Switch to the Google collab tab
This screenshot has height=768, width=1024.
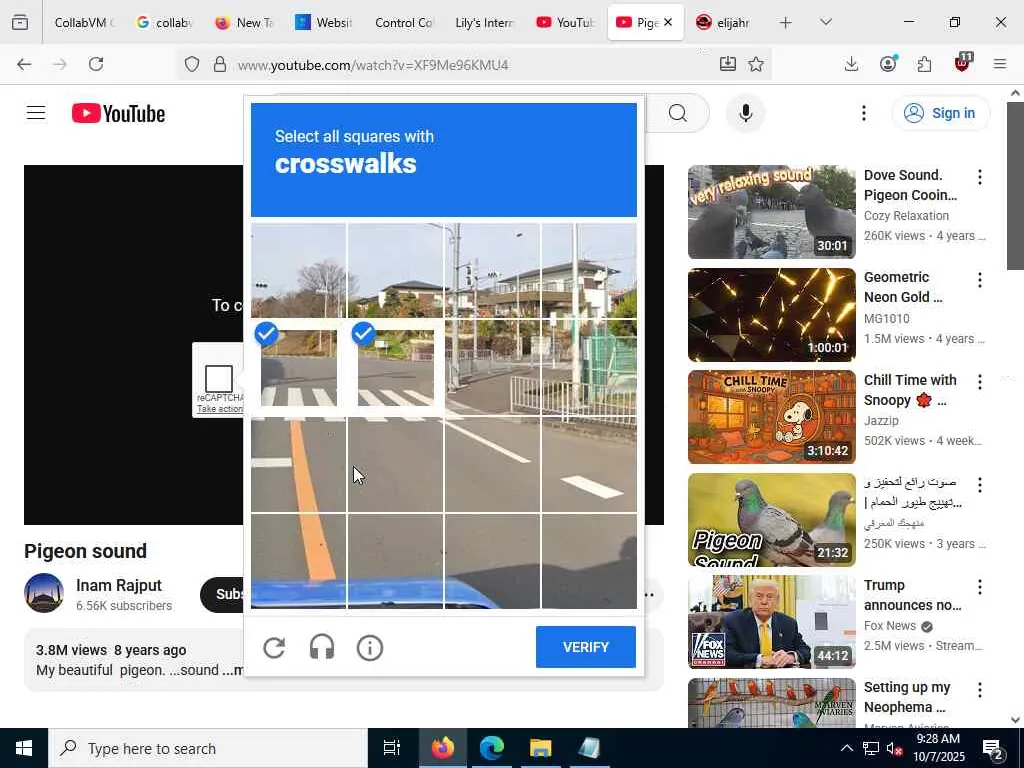point(165,23)
